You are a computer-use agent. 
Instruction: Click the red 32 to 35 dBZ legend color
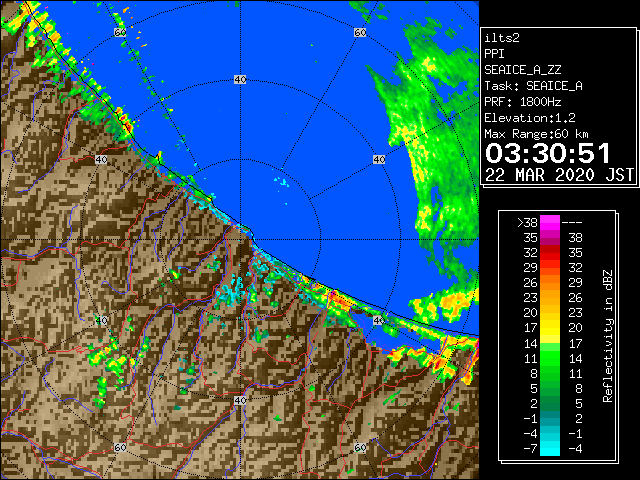coord(550,253)
